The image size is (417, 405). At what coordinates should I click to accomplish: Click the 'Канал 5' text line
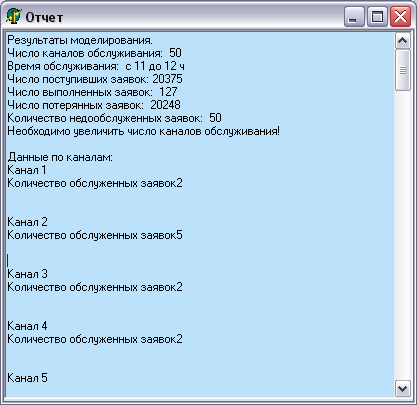pyautogui.click(x=27, y=378)
